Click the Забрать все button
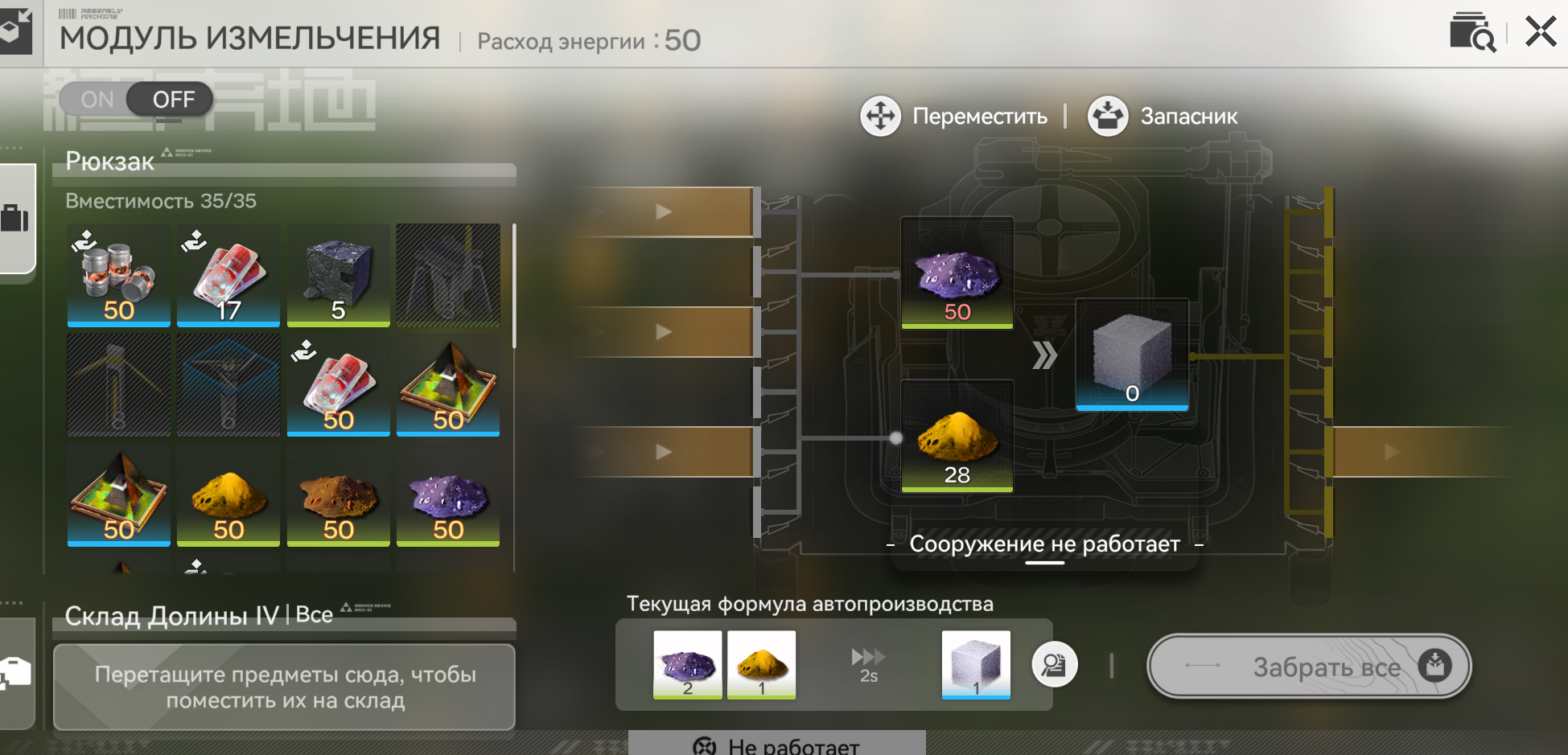The width and height of the screenshot is (1568, 755). click(x=1309, y=666)
